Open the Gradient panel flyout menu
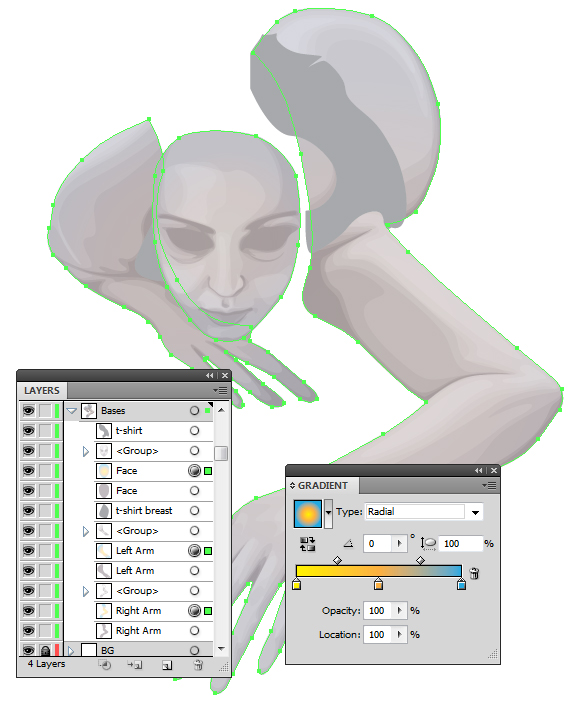 tap(489, 485)
